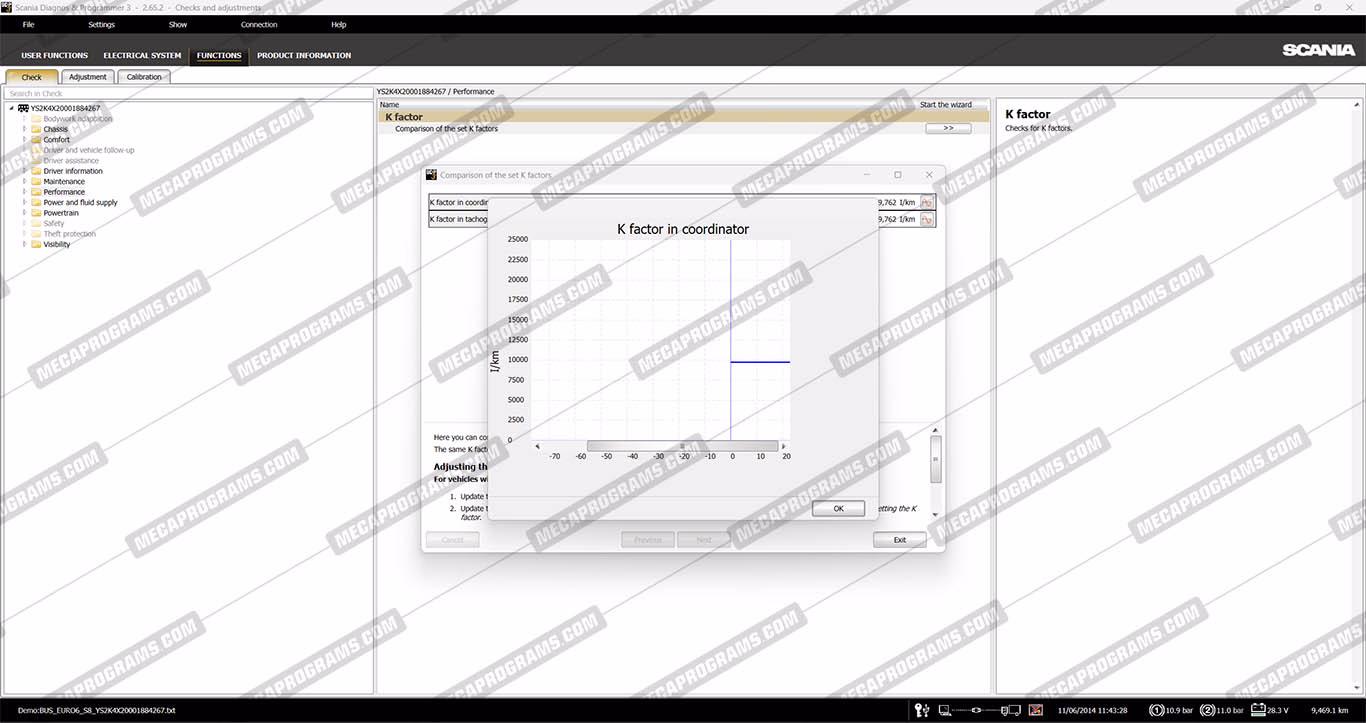The image size is (1366, 723).
Task: Expand the Visibility tree node
Action: pyautogui.click(x=25, y=244)
